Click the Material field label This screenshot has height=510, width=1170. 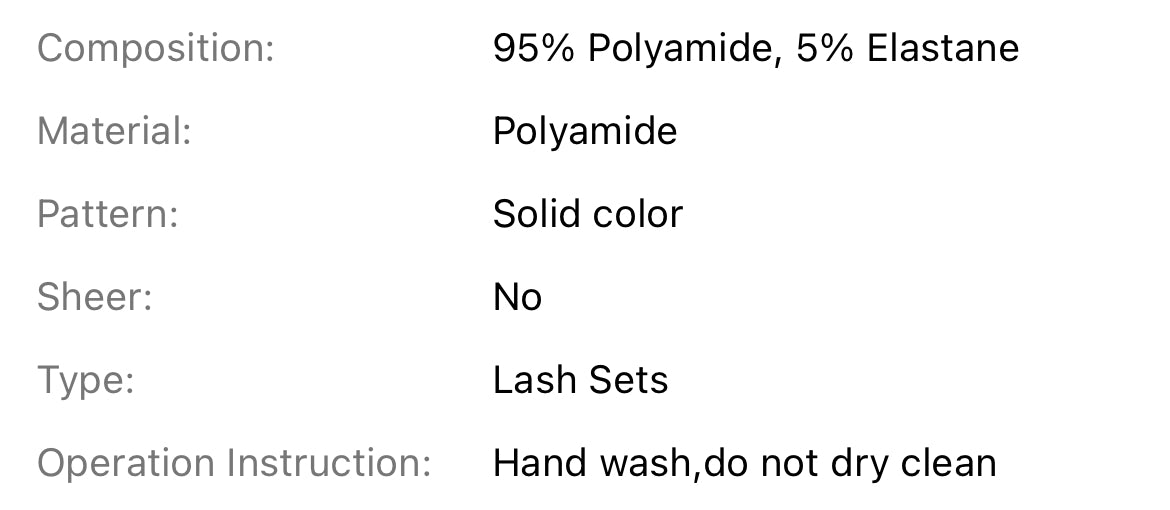tap(114, 131)
